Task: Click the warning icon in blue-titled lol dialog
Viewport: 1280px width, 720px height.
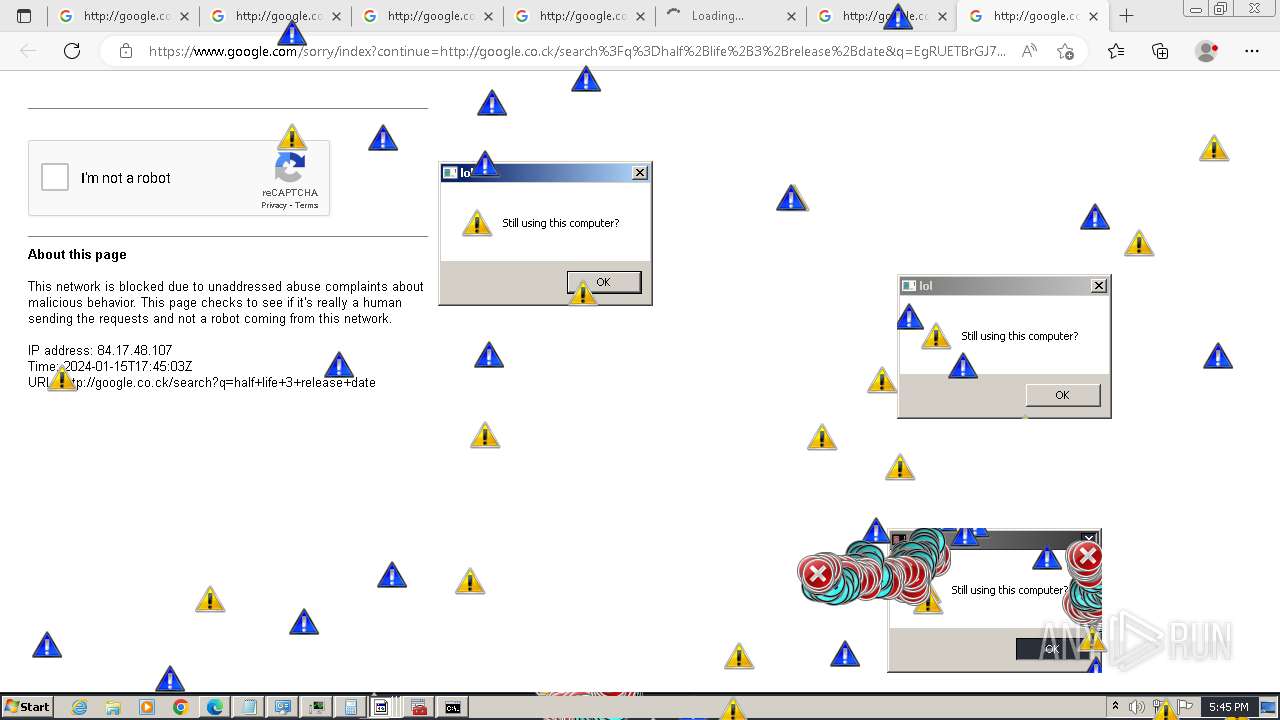Action: coord(477,223)
